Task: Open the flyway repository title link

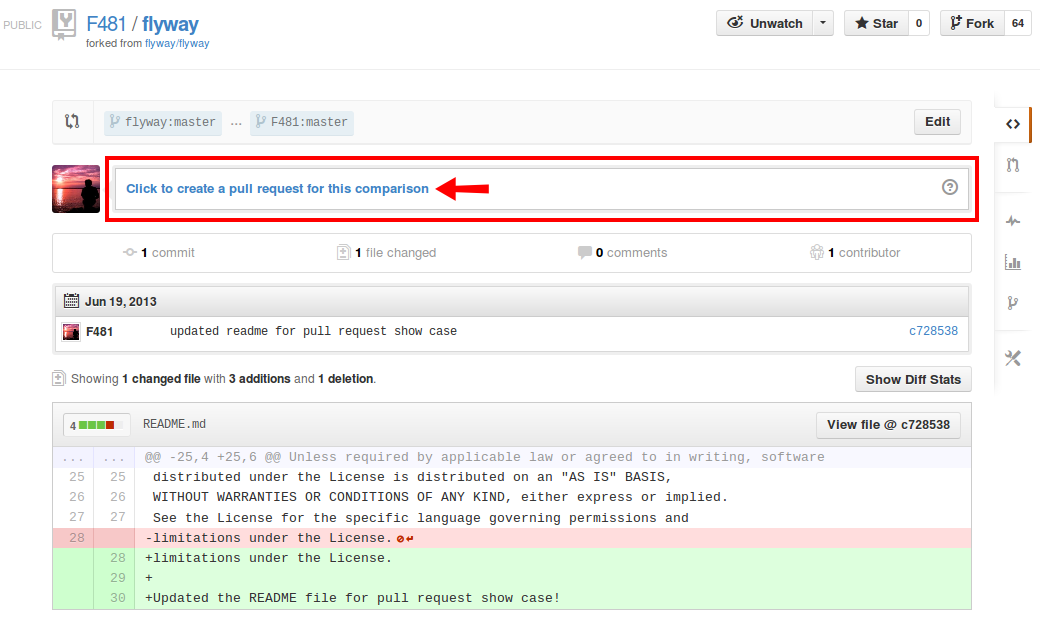Action: click(x=170, y=24)
